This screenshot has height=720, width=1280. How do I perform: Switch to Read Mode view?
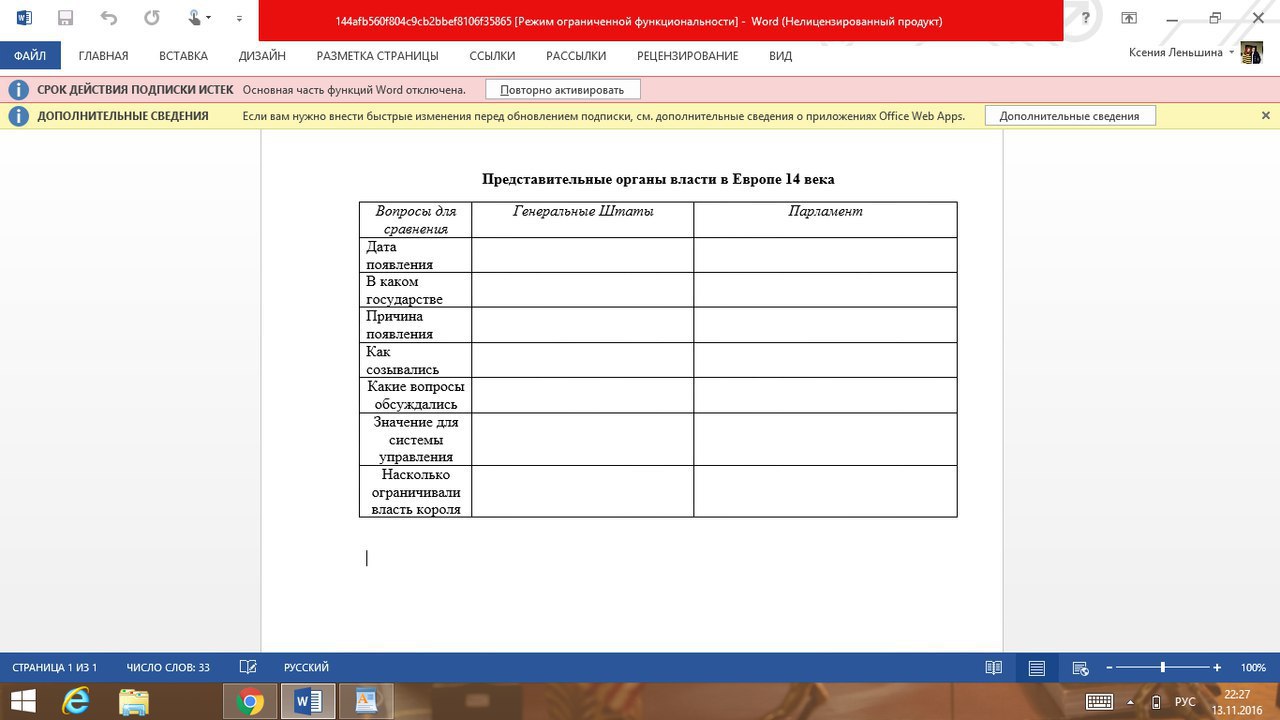pyautogui.click(x=993, y=667)
